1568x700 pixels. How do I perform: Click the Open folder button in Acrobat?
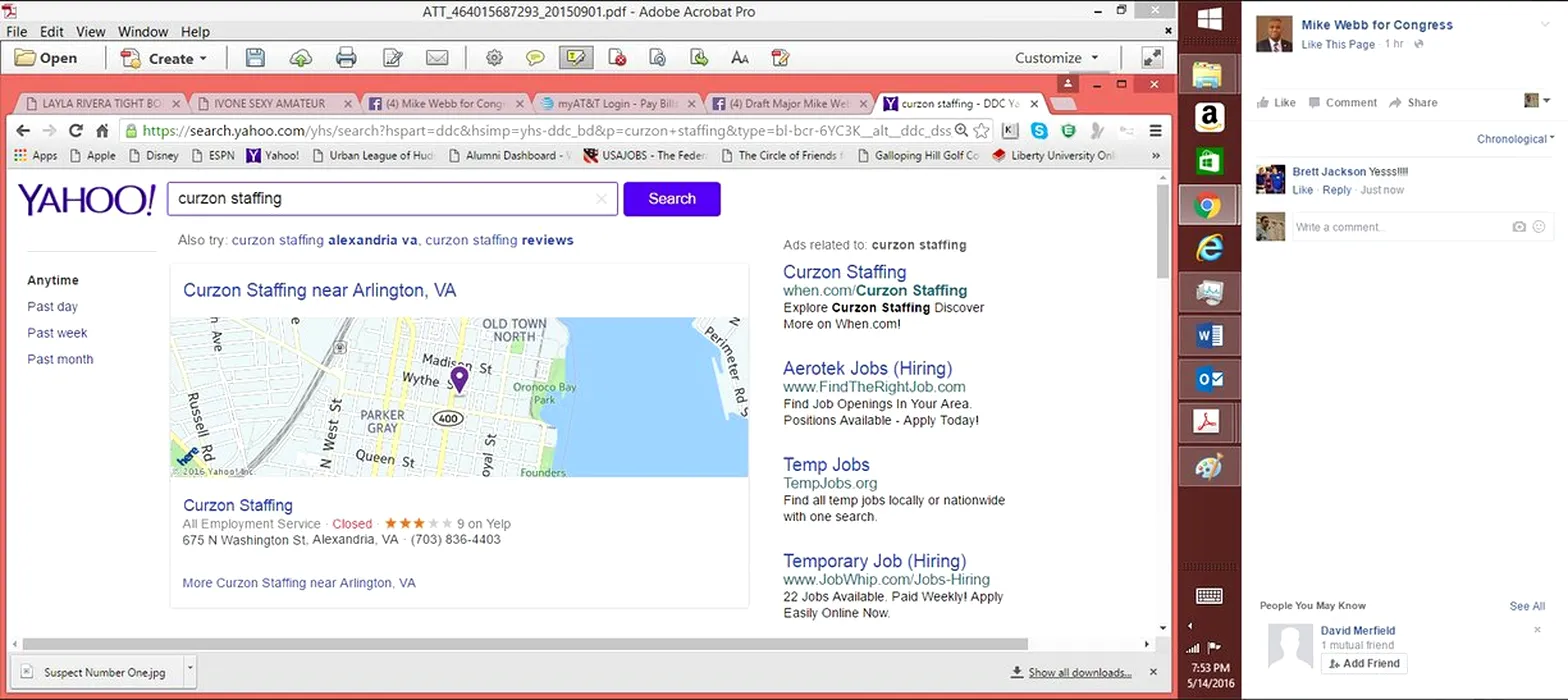pyautogui.click(x=46, y=58)
